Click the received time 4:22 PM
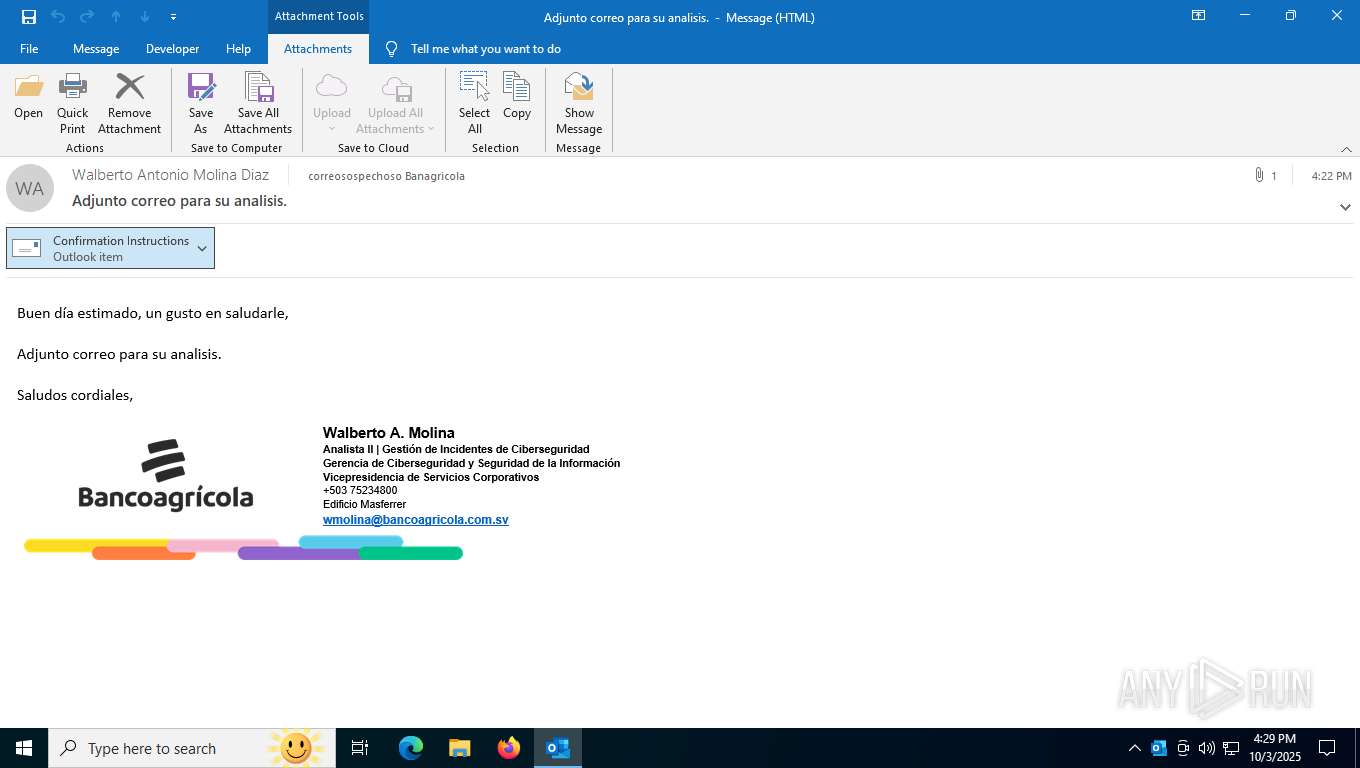The image size is (1360, 768). point(1331,176)
